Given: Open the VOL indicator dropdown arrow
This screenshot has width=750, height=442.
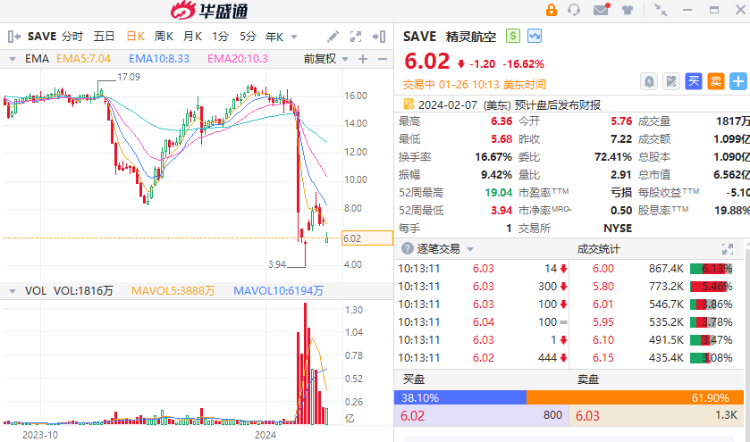Looking at the screenshot, I should pyautogui.click(x=12, y=291).
